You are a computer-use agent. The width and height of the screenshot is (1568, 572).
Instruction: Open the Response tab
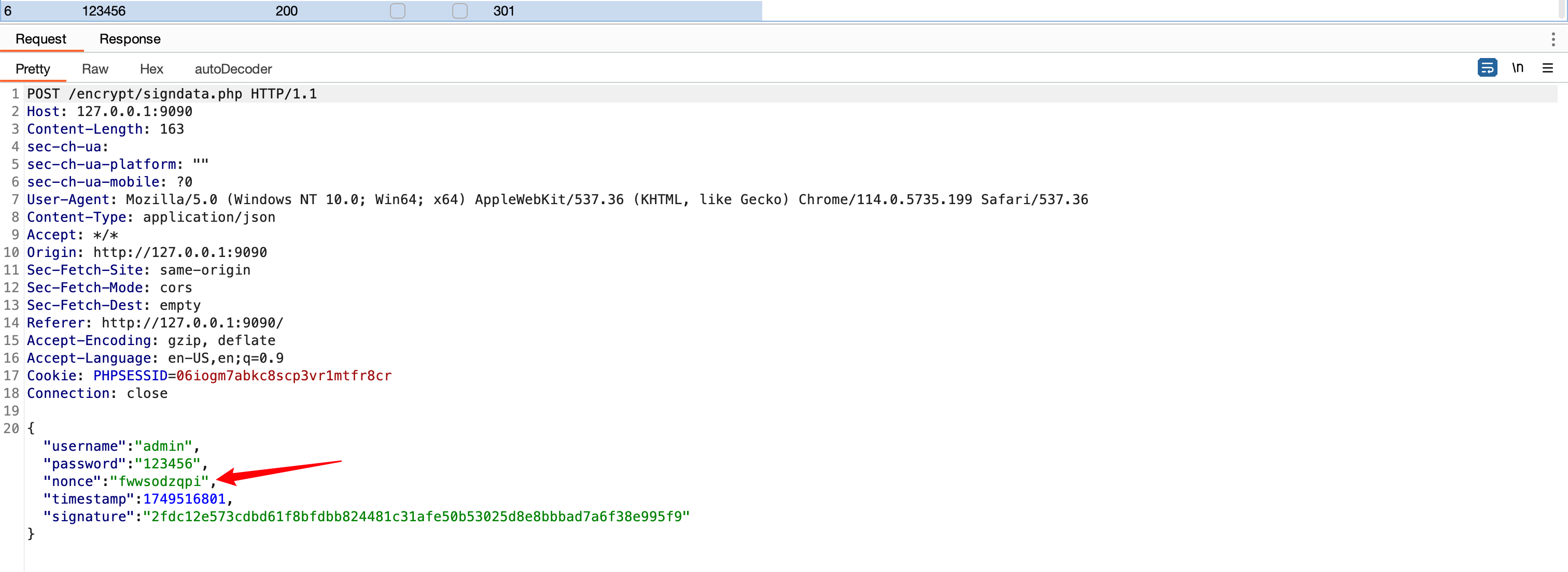tap(130, 39)
